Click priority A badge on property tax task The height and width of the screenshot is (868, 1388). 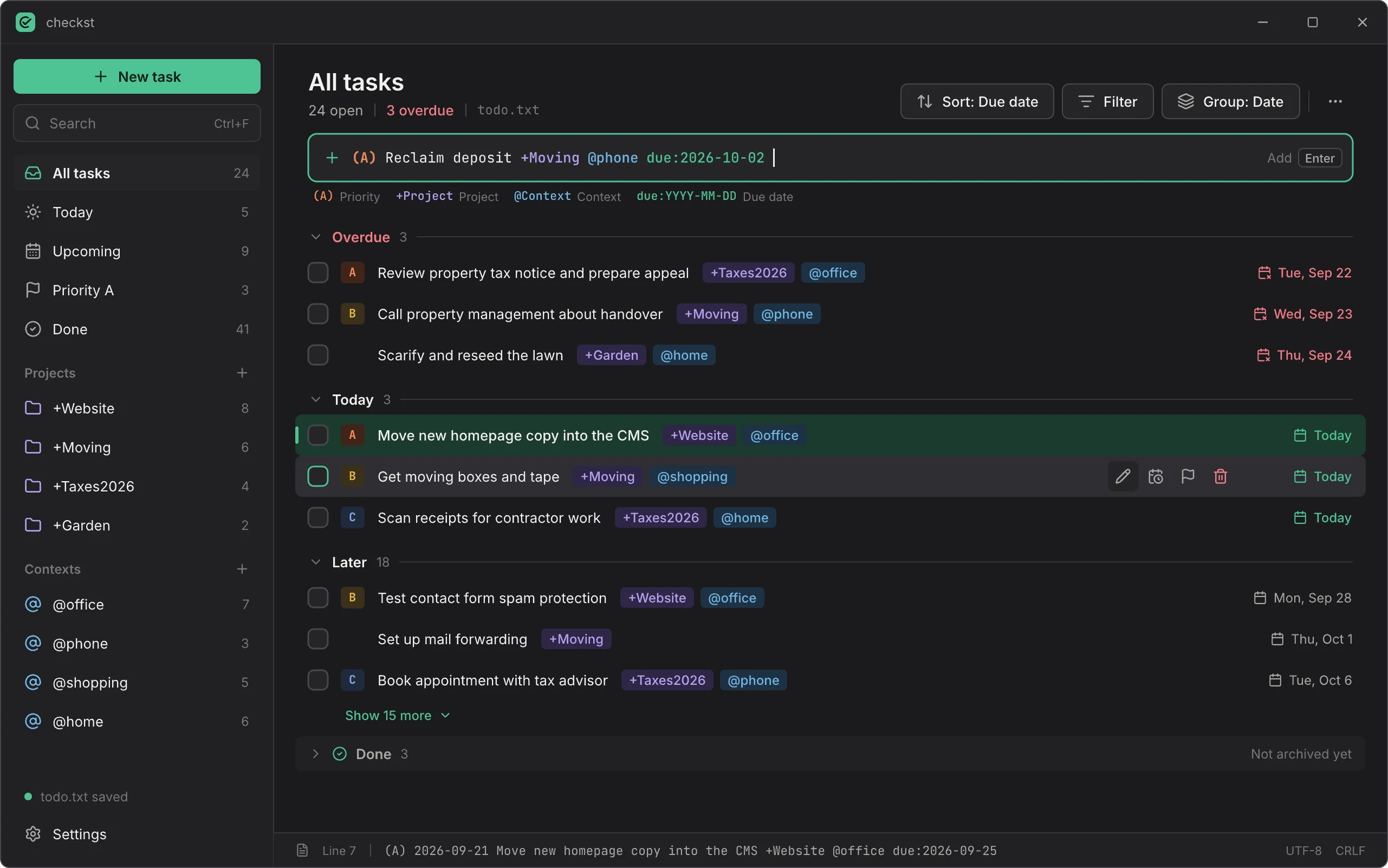[353, 273]
